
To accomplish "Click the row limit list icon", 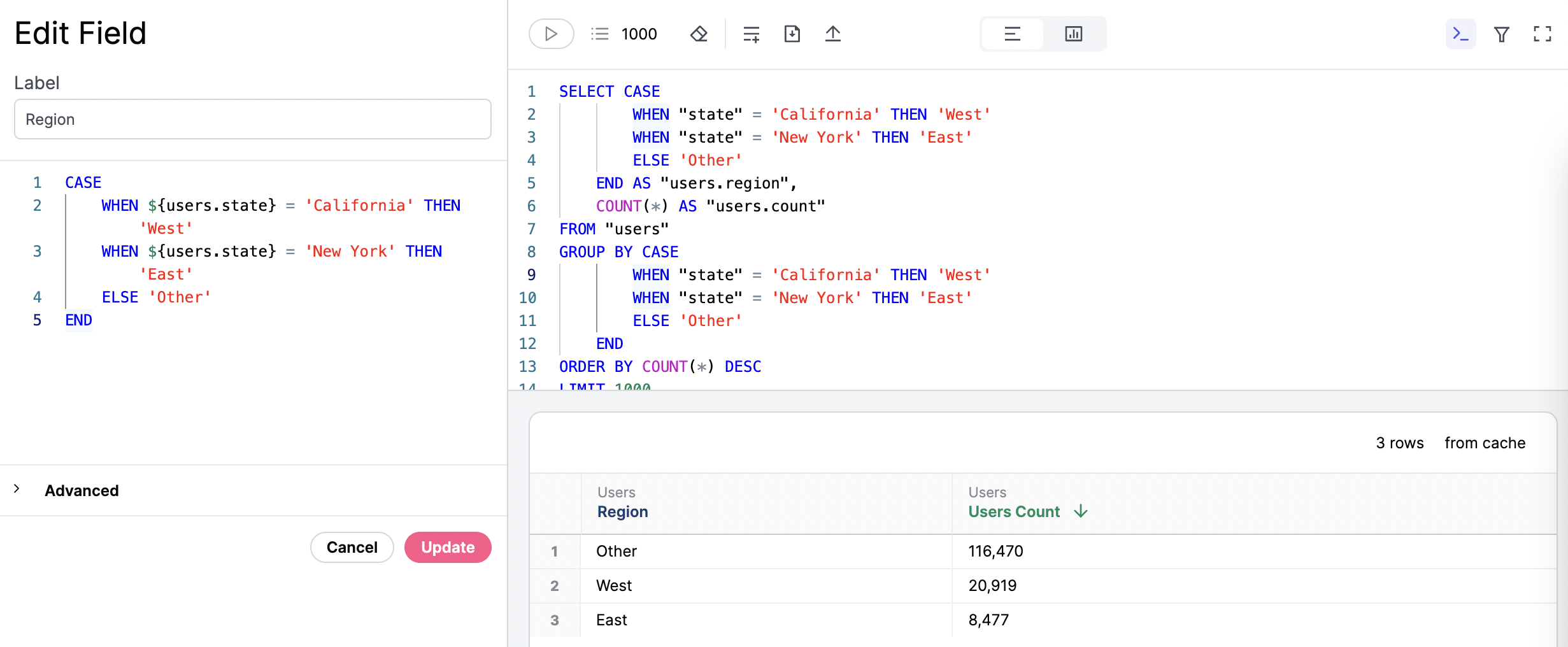I will (600, 34).
